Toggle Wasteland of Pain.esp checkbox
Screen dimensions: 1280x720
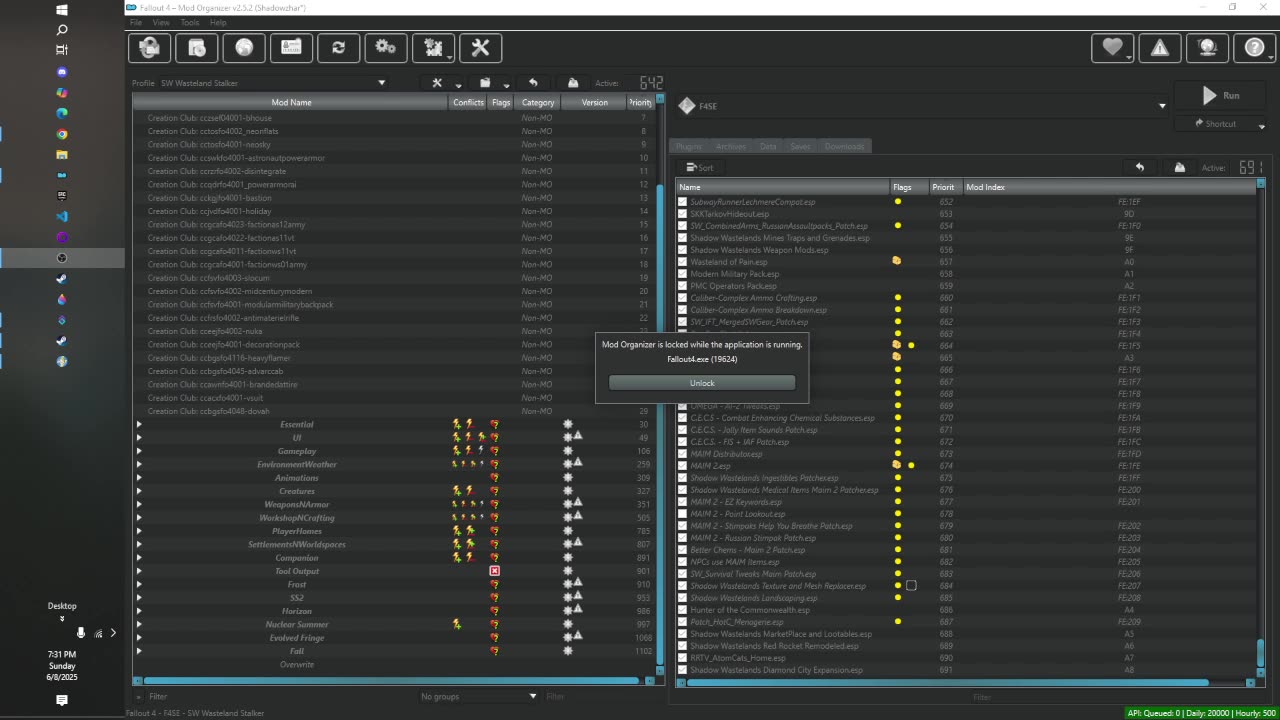(x=683, y=262)
